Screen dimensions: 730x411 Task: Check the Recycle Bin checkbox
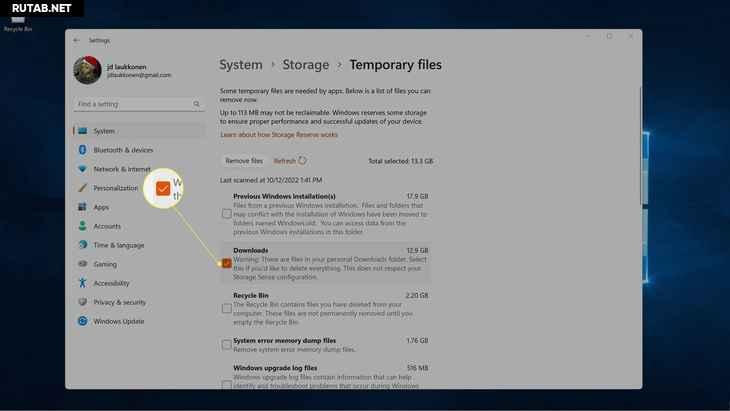point(227,309)
